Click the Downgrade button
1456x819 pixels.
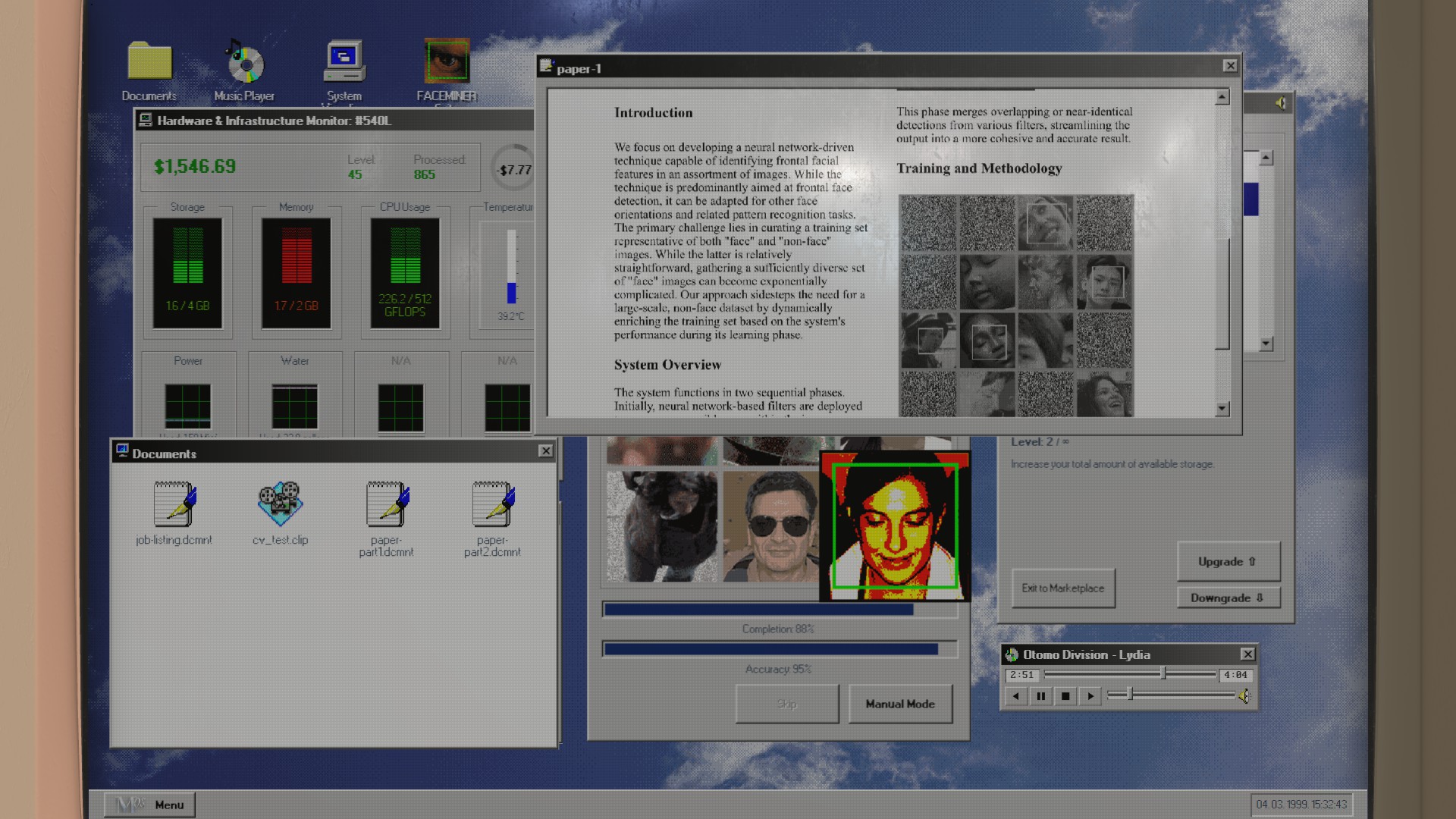click(x=1228, y=598)
